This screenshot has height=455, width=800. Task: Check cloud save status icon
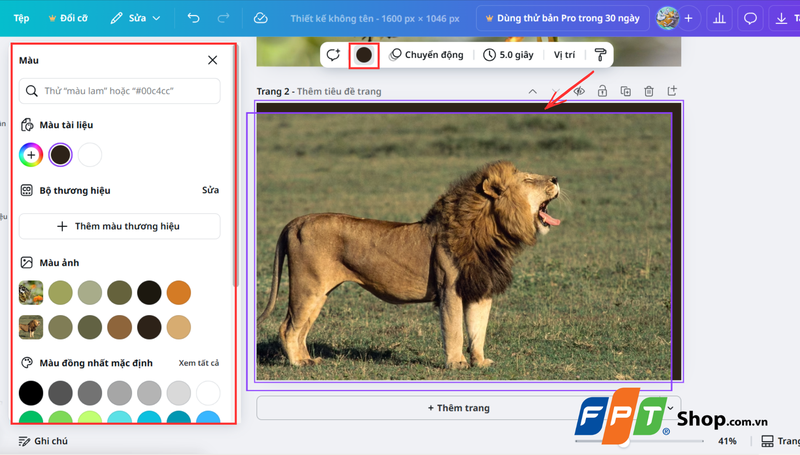[x=261, y=18]
